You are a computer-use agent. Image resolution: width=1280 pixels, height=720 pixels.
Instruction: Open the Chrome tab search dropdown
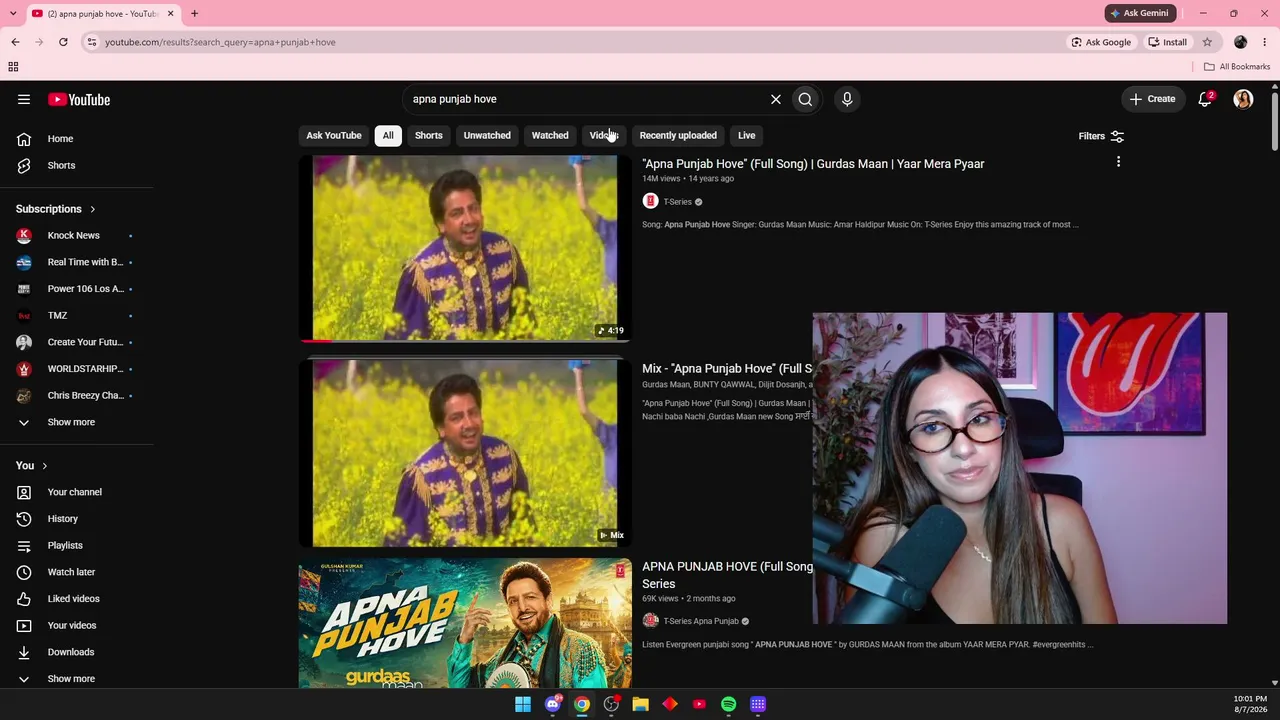point(13,13)
